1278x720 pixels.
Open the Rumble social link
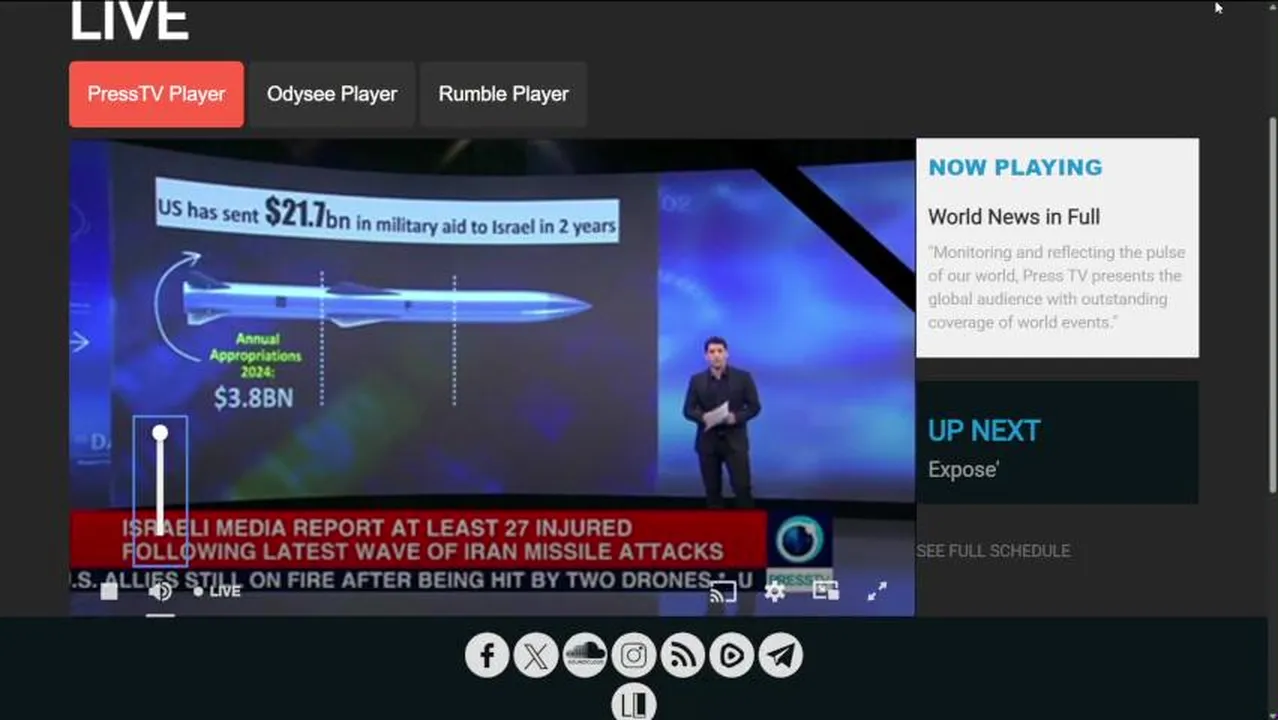(732, 656)
